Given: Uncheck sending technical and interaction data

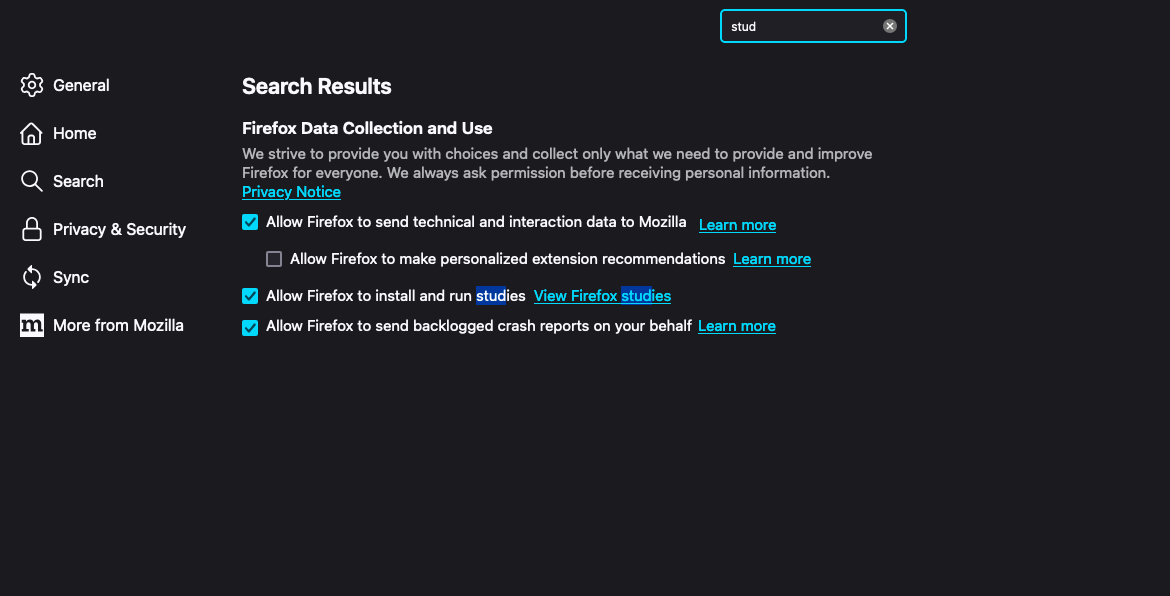Looking at the screenshot, I should pyautogui.click(x=250, y=222).
